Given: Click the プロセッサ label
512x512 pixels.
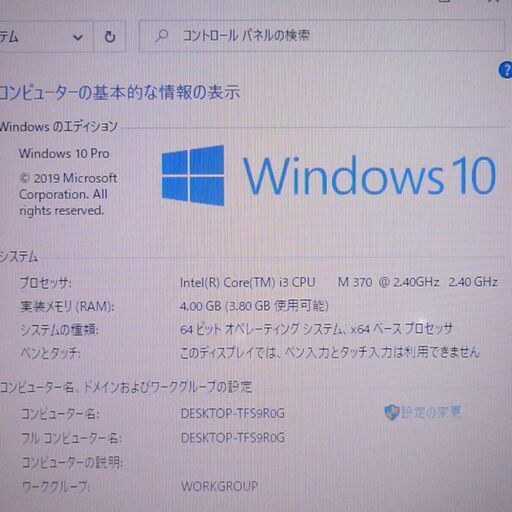Looking at the screenshot, I should 46,283.
